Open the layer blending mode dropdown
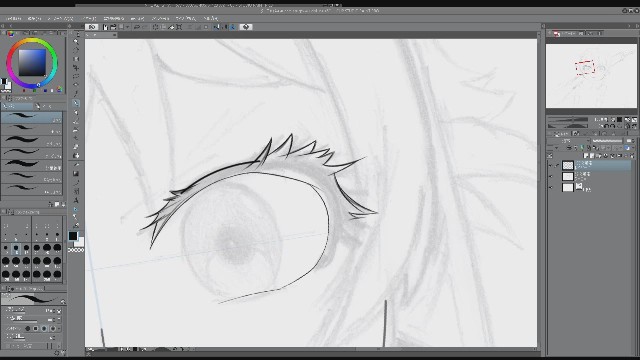 [x=570, y=141]
